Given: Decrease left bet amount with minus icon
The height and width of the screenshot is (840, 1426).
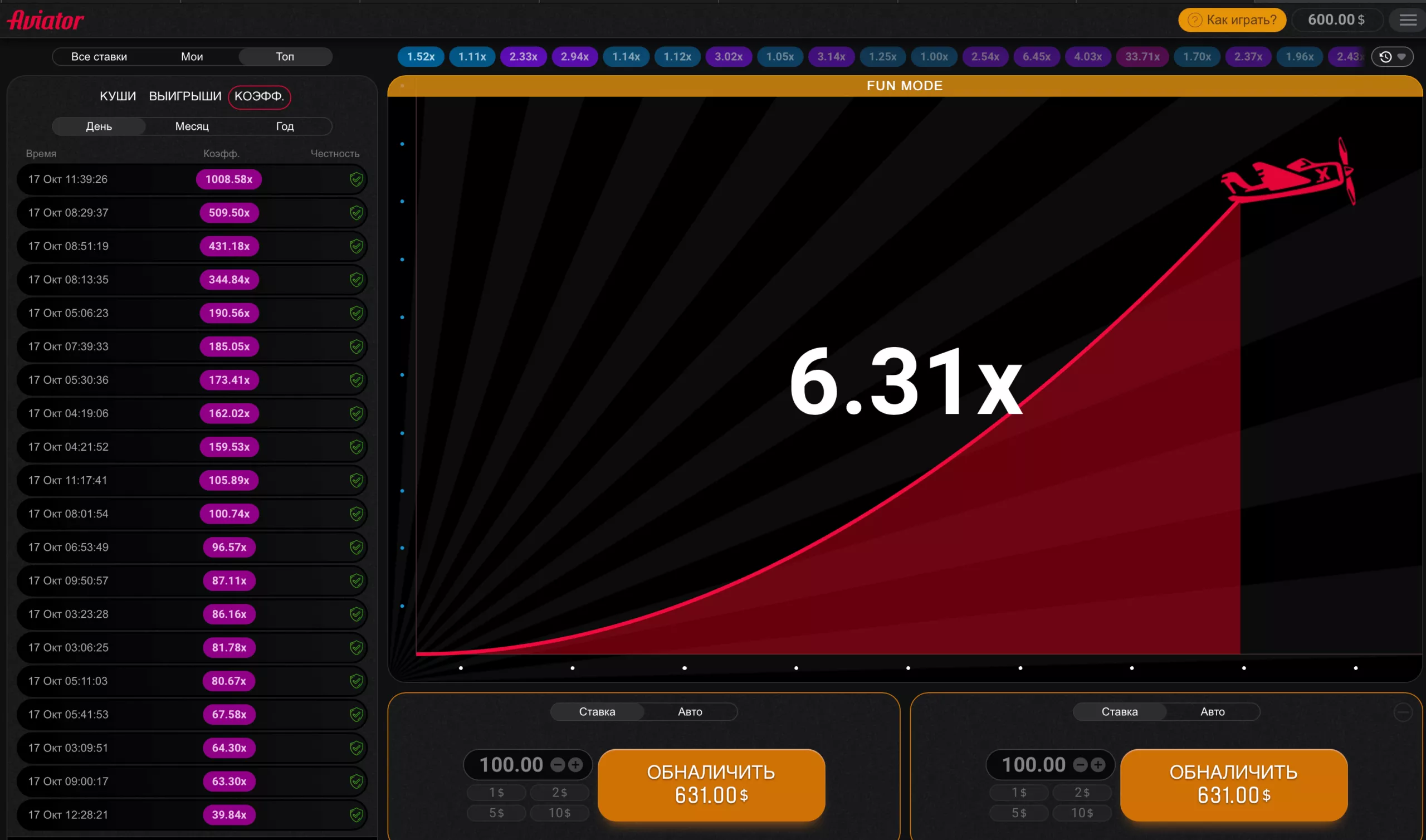Looking at the screenshot, I should point(558,765).
